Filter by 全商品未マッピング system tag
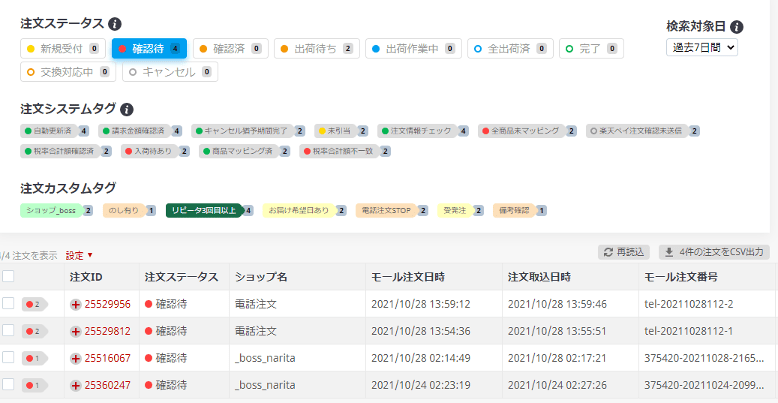 point(524,131)
